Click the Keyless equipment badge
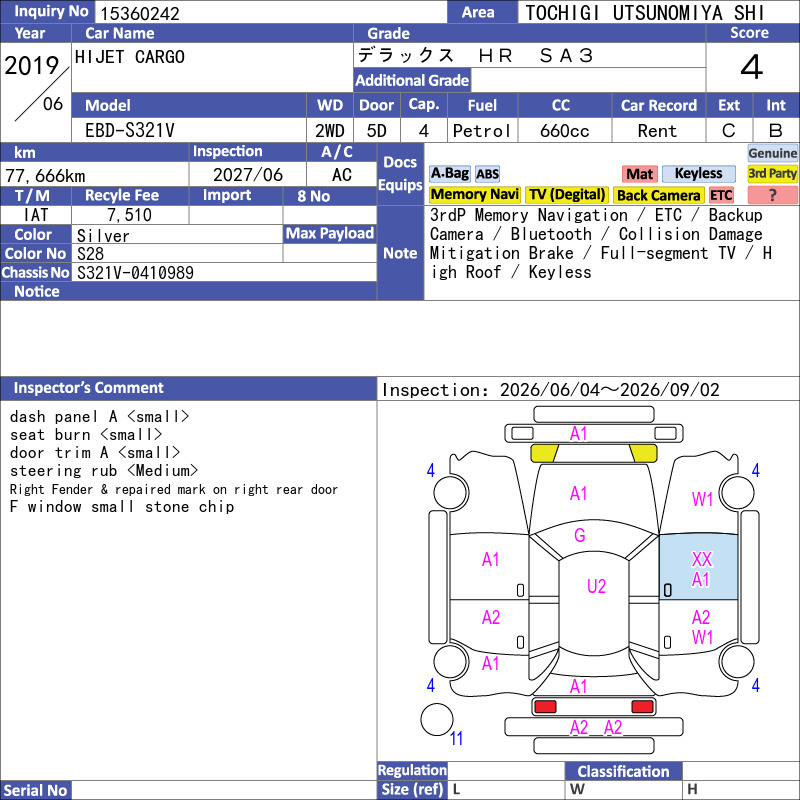The height and width of the screenshot is (800, 800). [x=698, y=174]
